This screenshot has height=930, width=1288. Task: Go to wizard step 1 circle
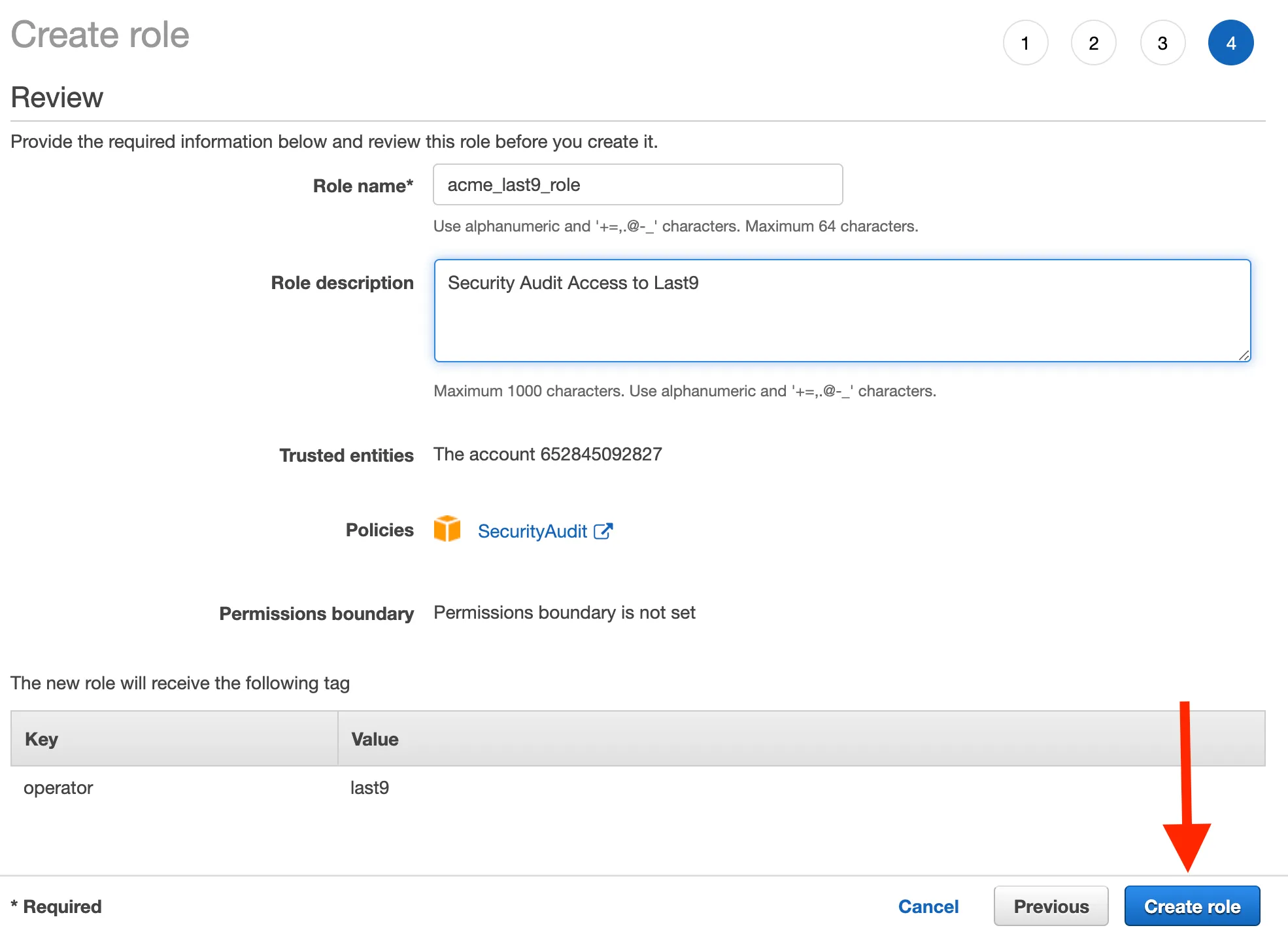pos(1025,43)
